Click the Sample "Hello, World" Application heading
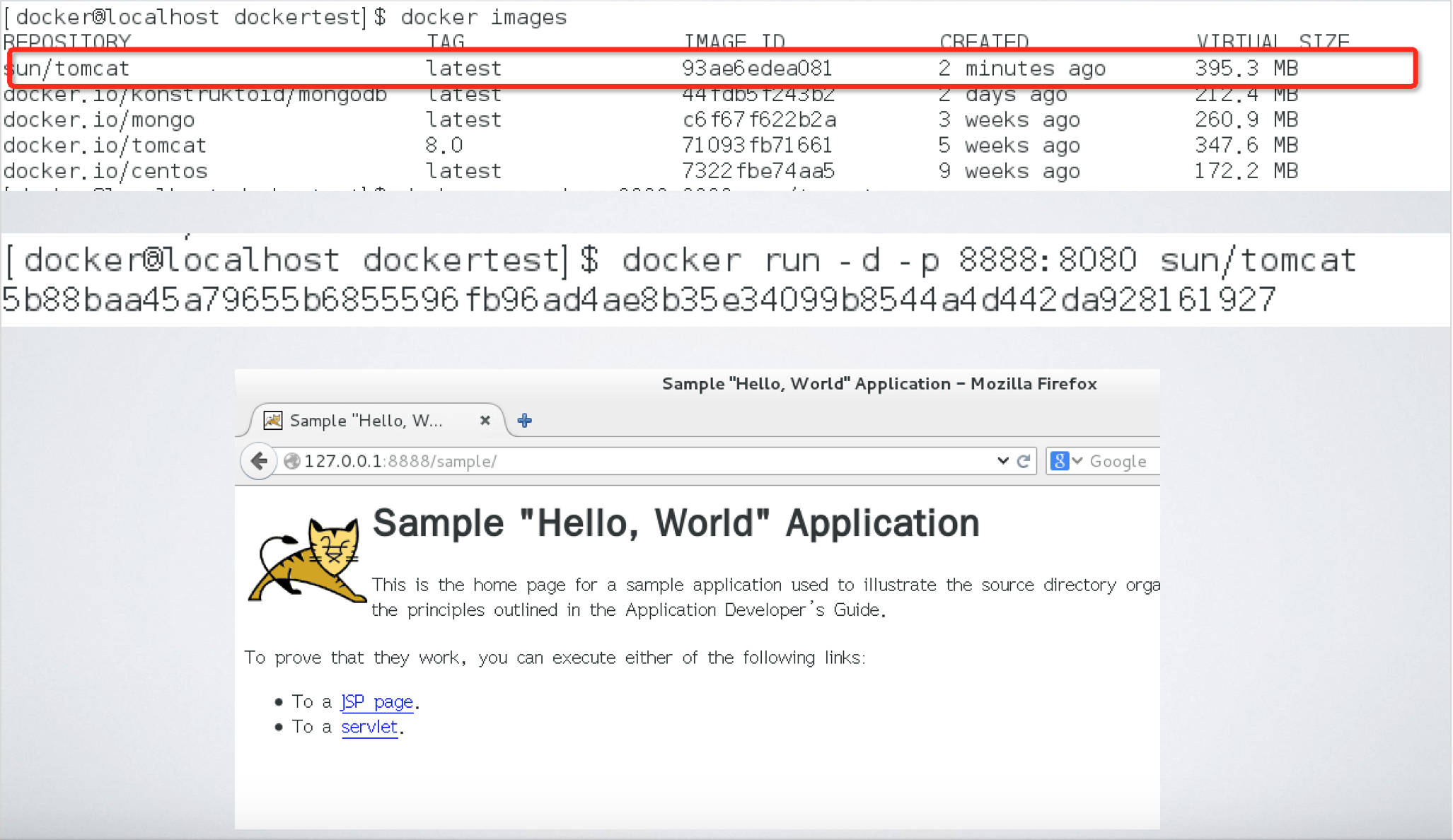The height and width of the screenshot is (840, 1453). click(x=676, y=523)
